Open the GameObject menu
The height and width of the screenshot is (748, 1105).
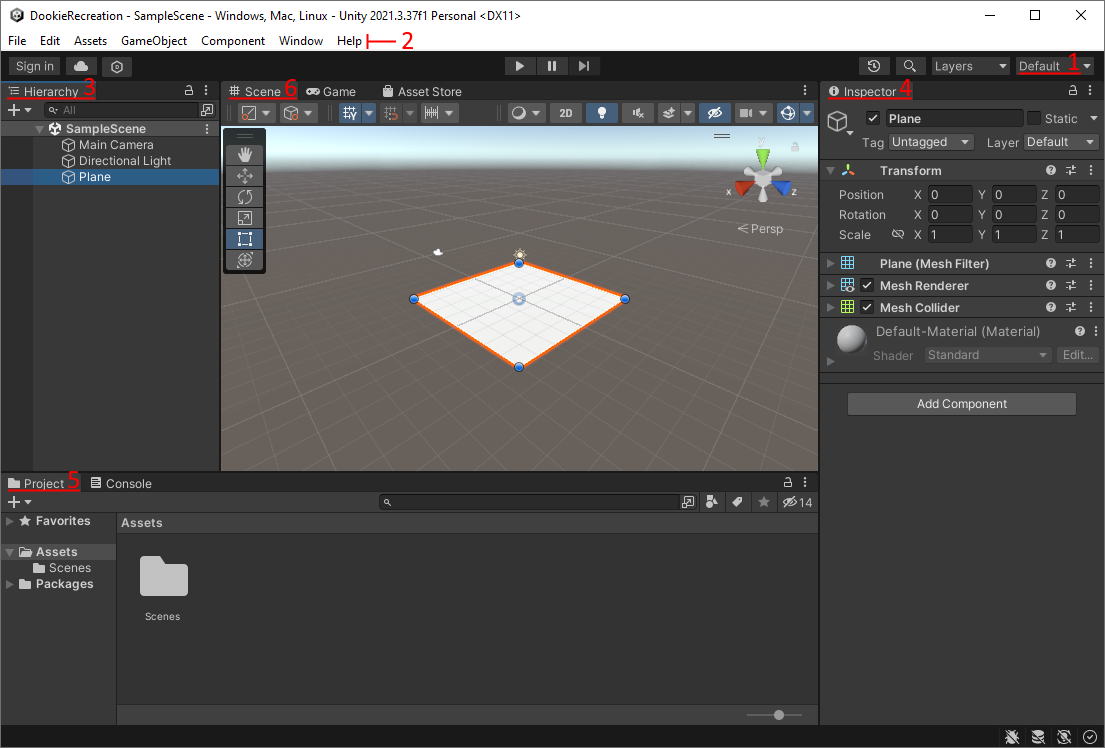154,41
